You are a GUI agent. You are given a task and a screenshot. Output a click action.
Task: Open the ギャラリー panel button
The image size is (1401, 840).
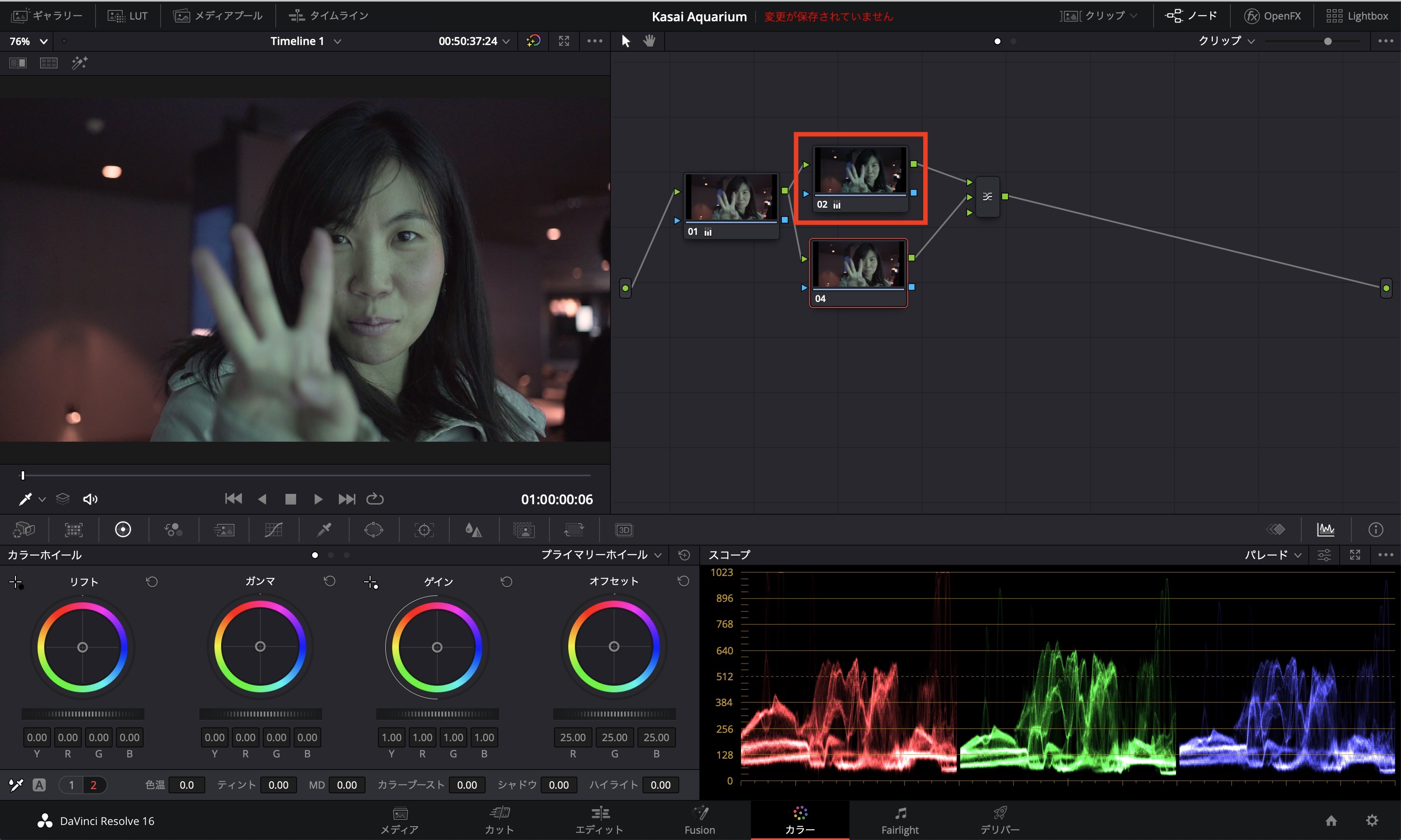[x=47, y=16]
